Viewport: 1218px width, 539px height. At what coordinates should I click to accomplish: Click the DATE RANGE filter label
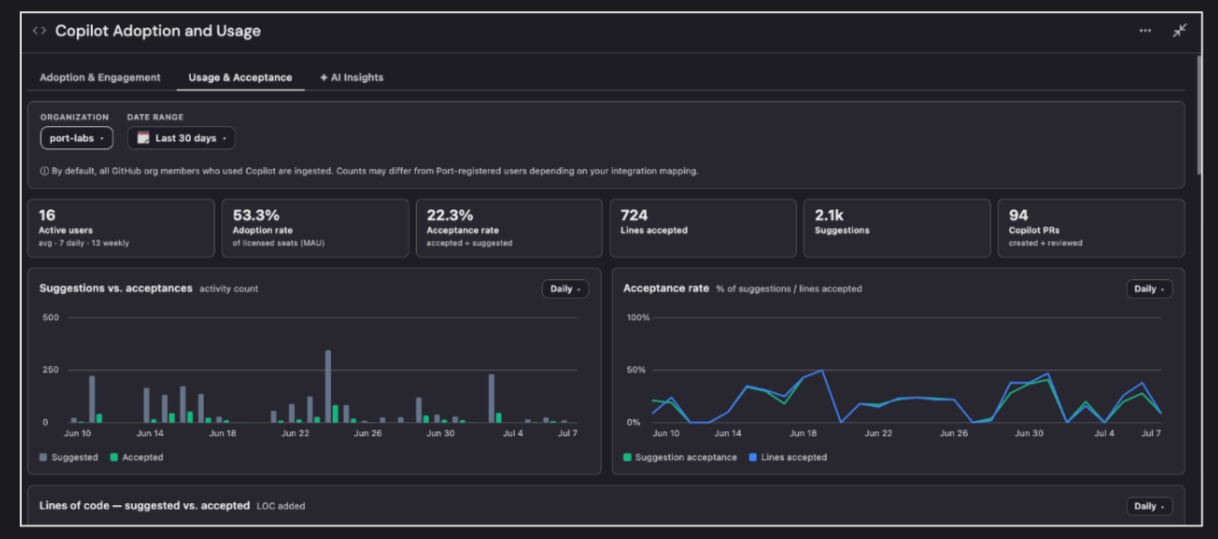155,117
